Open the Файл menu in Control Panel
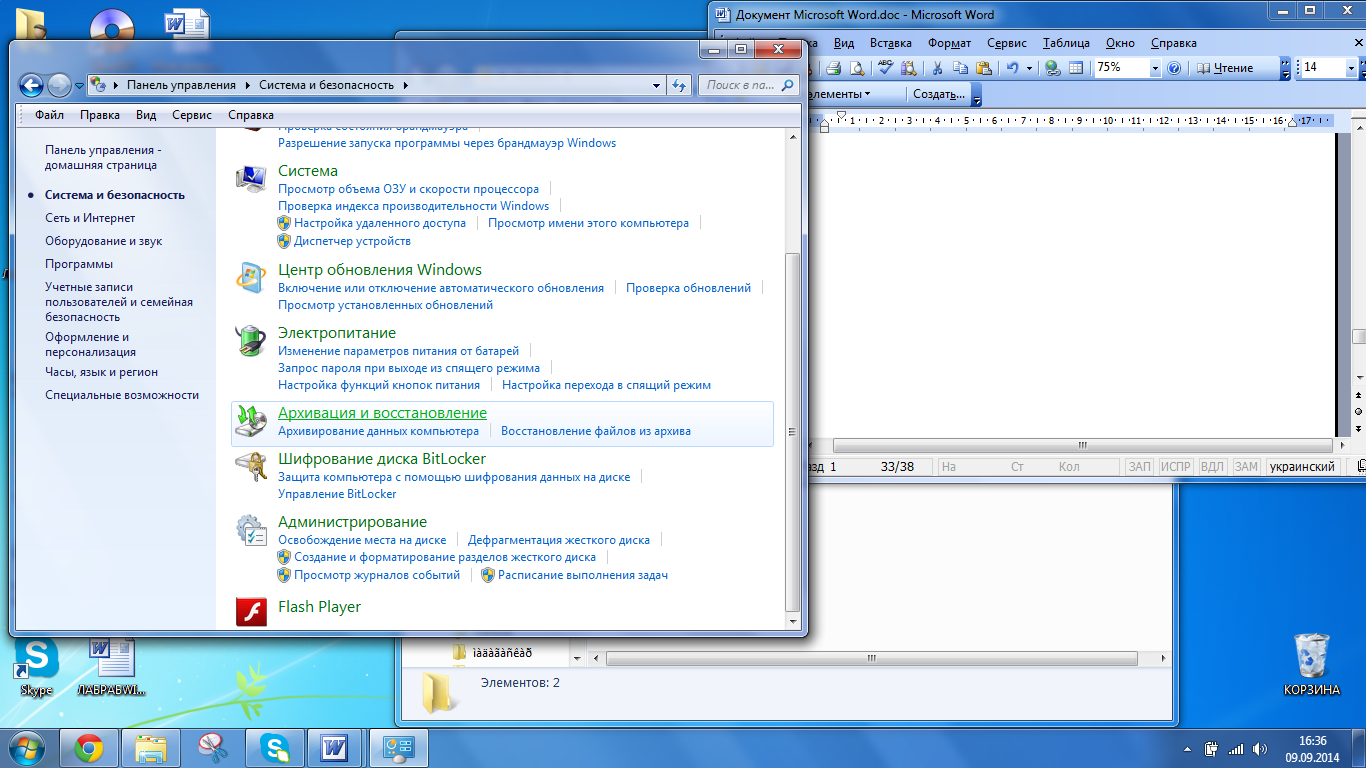 (49, 115)
